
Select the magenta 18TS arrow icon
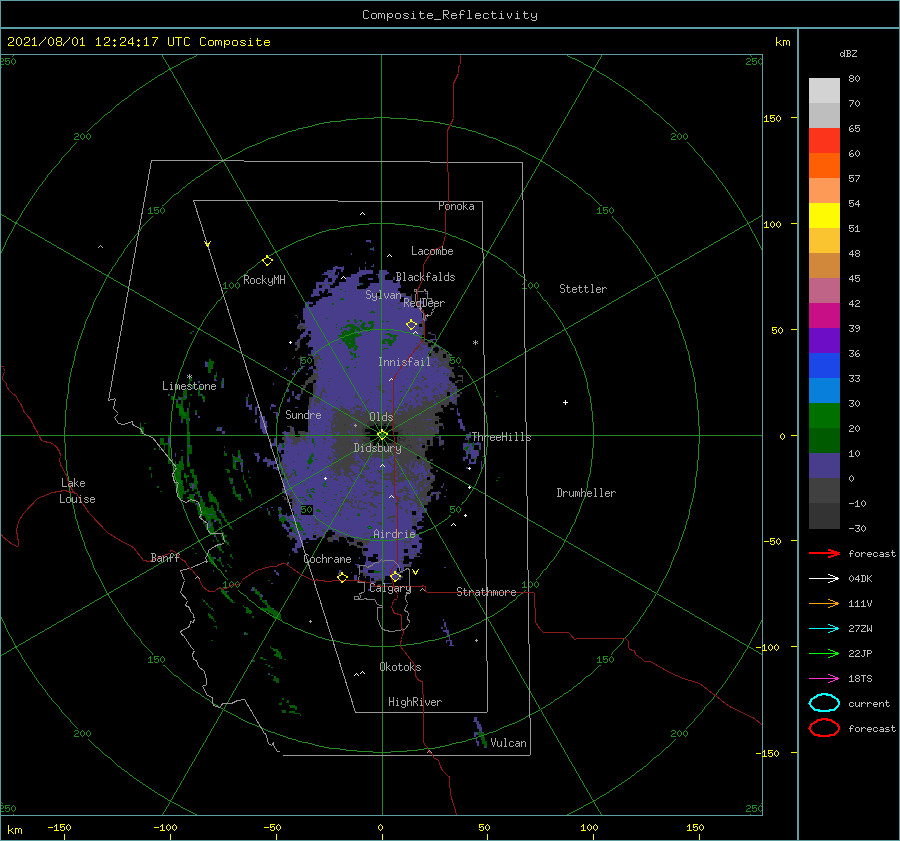click(x=824, y=679)
